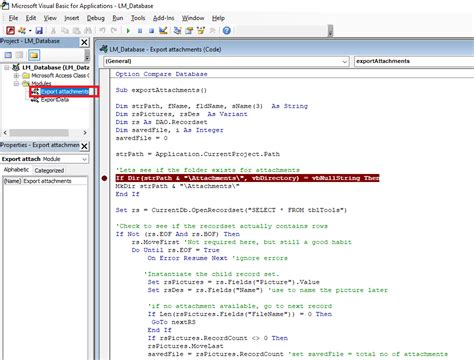Viewport: 474px width, 360px height.
Task: Toggle Folders icon in Project panel
Action: tap(34, 55)
